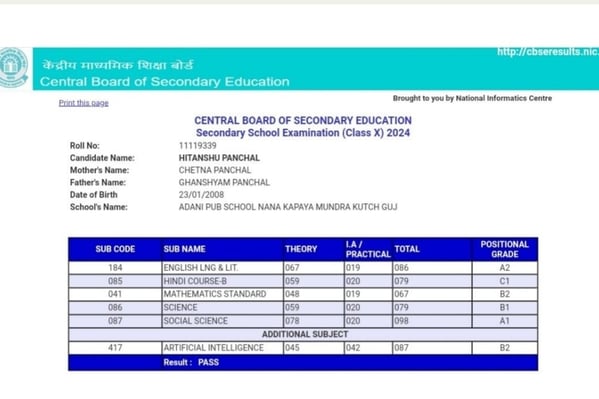Click the 'Print this page' link
Image resolution: width=599 pixels, height=399 pixels.
[84, 103]
